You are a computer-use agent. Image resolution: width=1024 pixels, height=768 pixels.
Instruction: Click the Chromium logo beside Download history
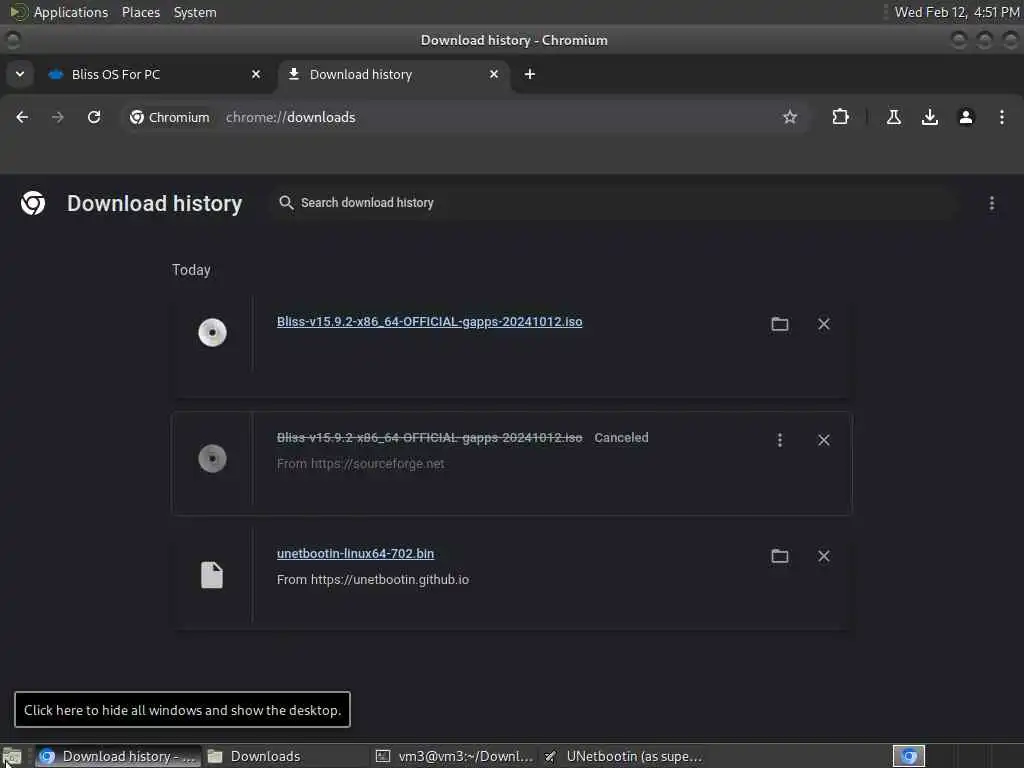tap(33, 203)
